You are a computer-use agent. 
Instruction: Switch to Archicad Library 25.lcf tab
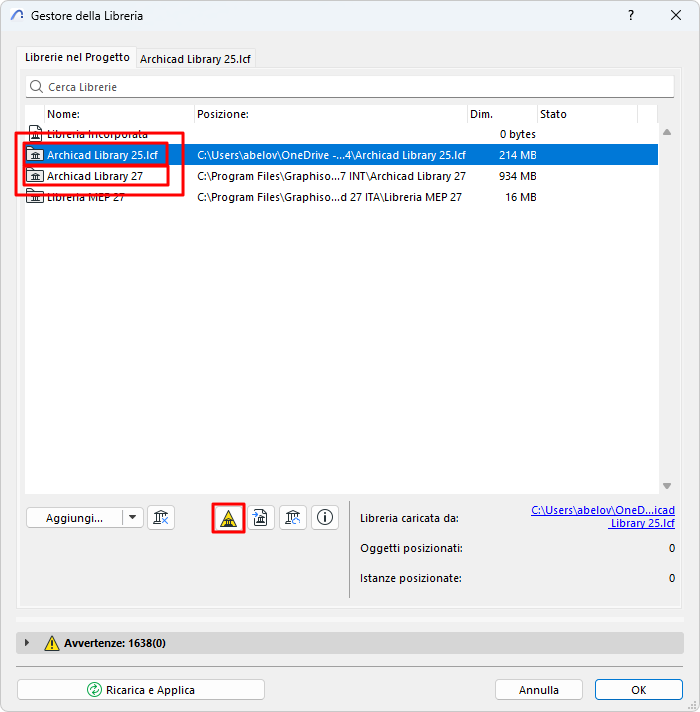(195, 59)
